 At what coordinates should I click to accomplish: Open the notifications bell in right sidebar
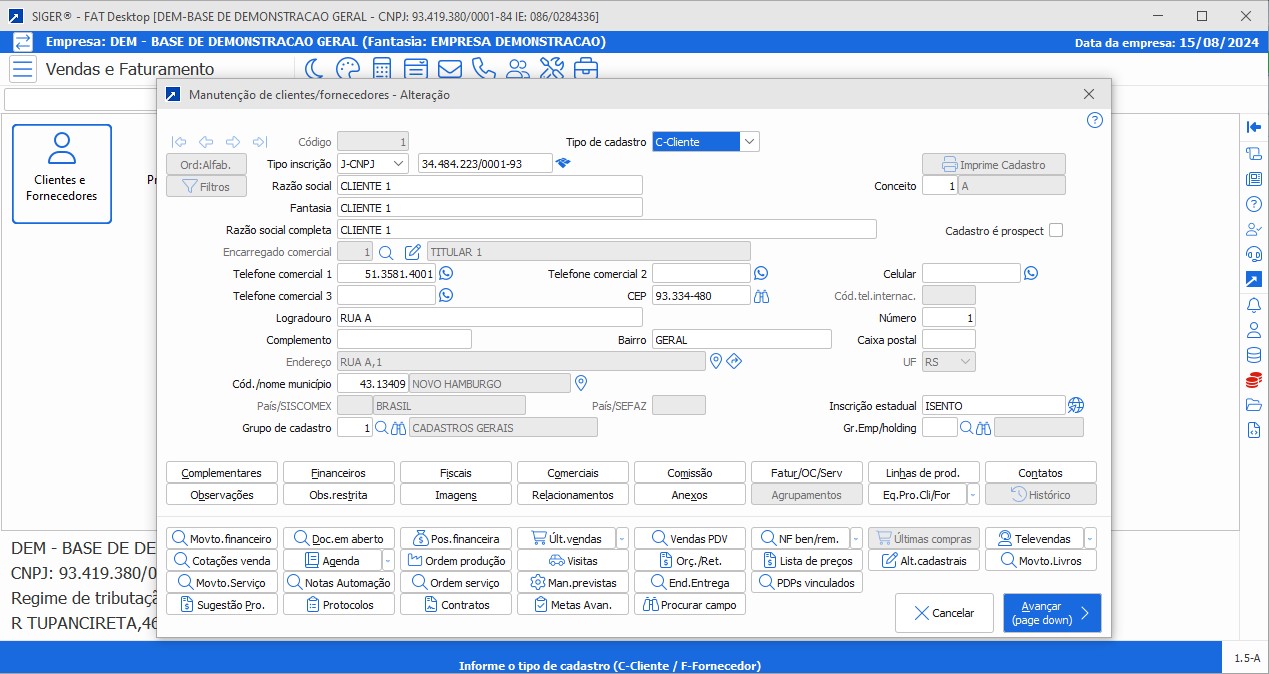pyautogui.click(x=1253, y=305)
